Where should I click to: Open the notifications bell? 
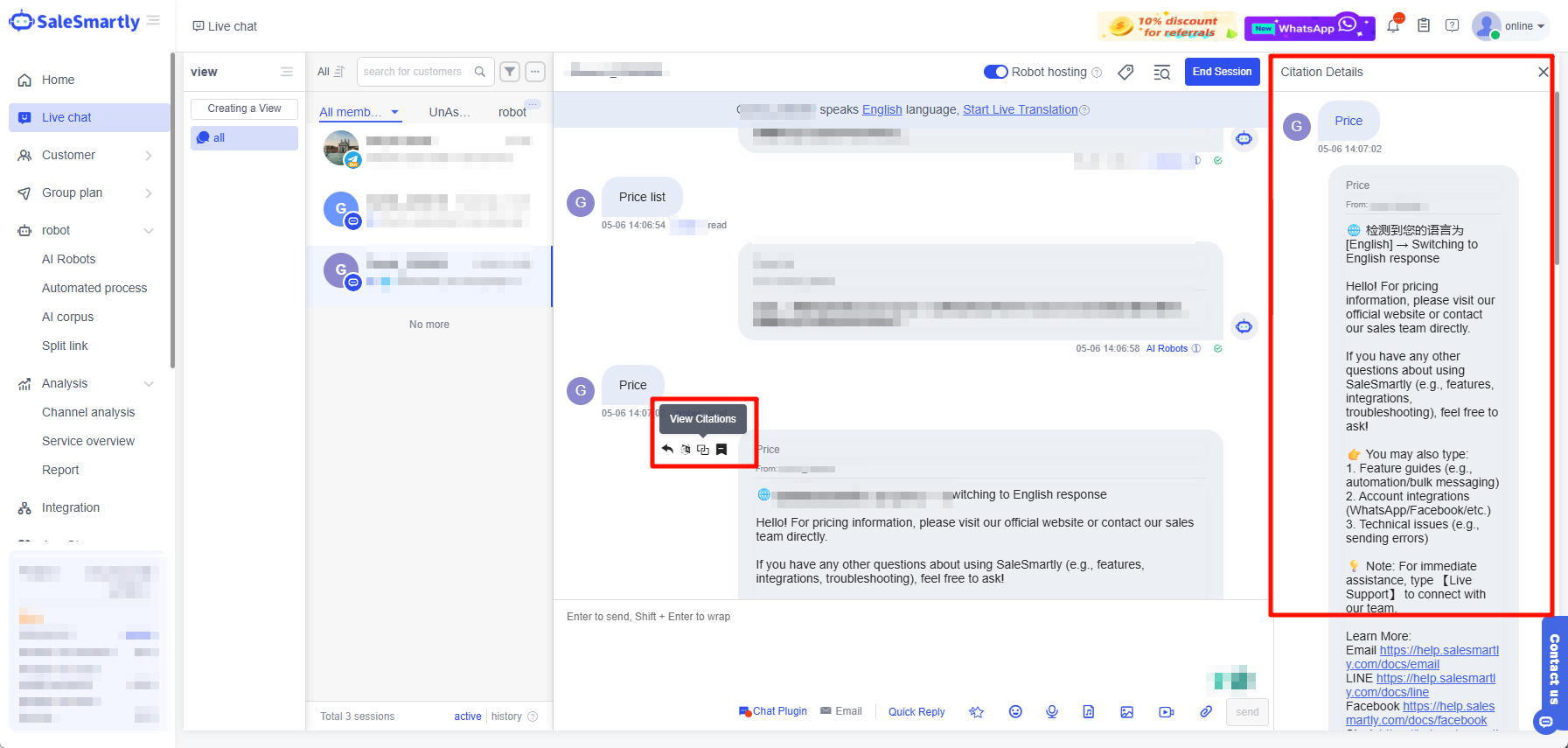tap(1393, 25)
